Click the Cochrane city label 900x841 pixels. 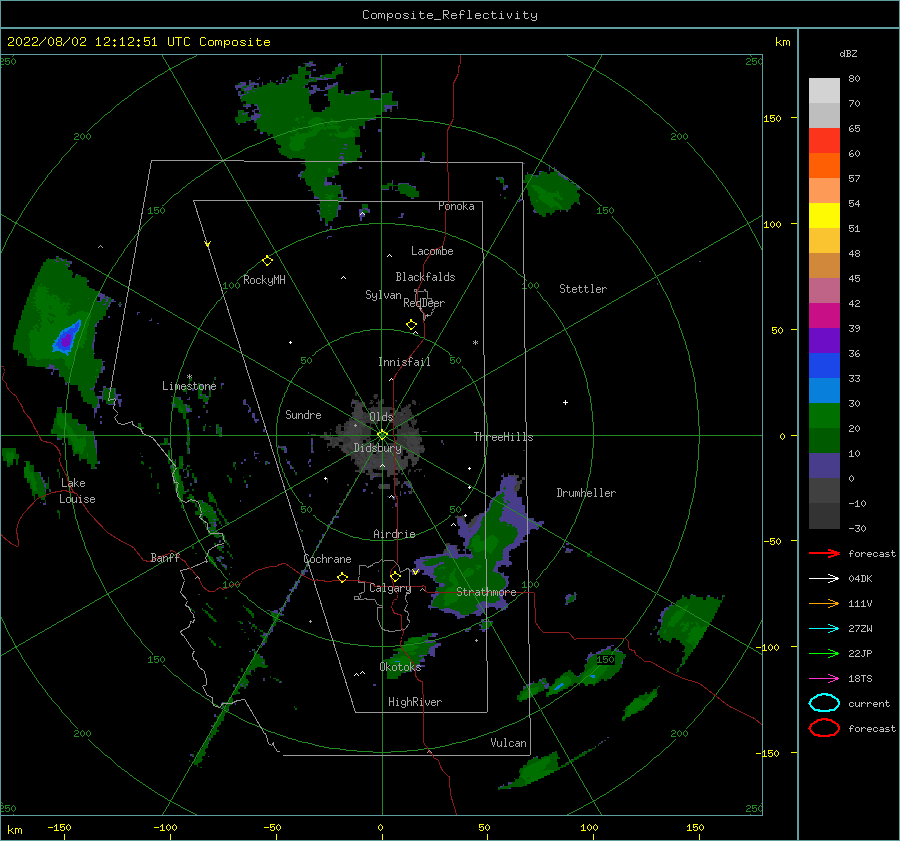[327, 559]
